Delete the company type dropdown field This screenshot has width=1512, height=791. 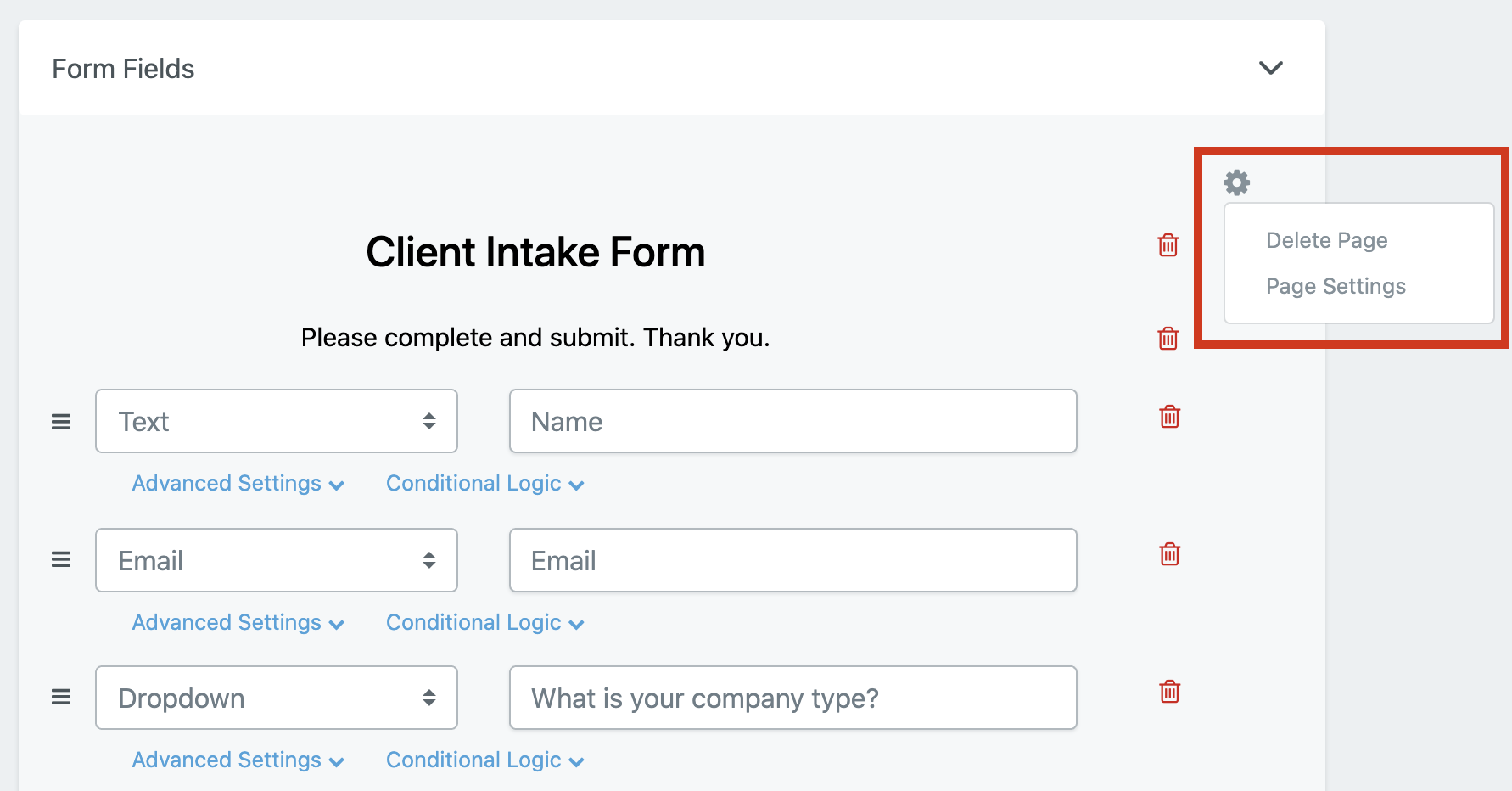click(x=1170, y=692)
